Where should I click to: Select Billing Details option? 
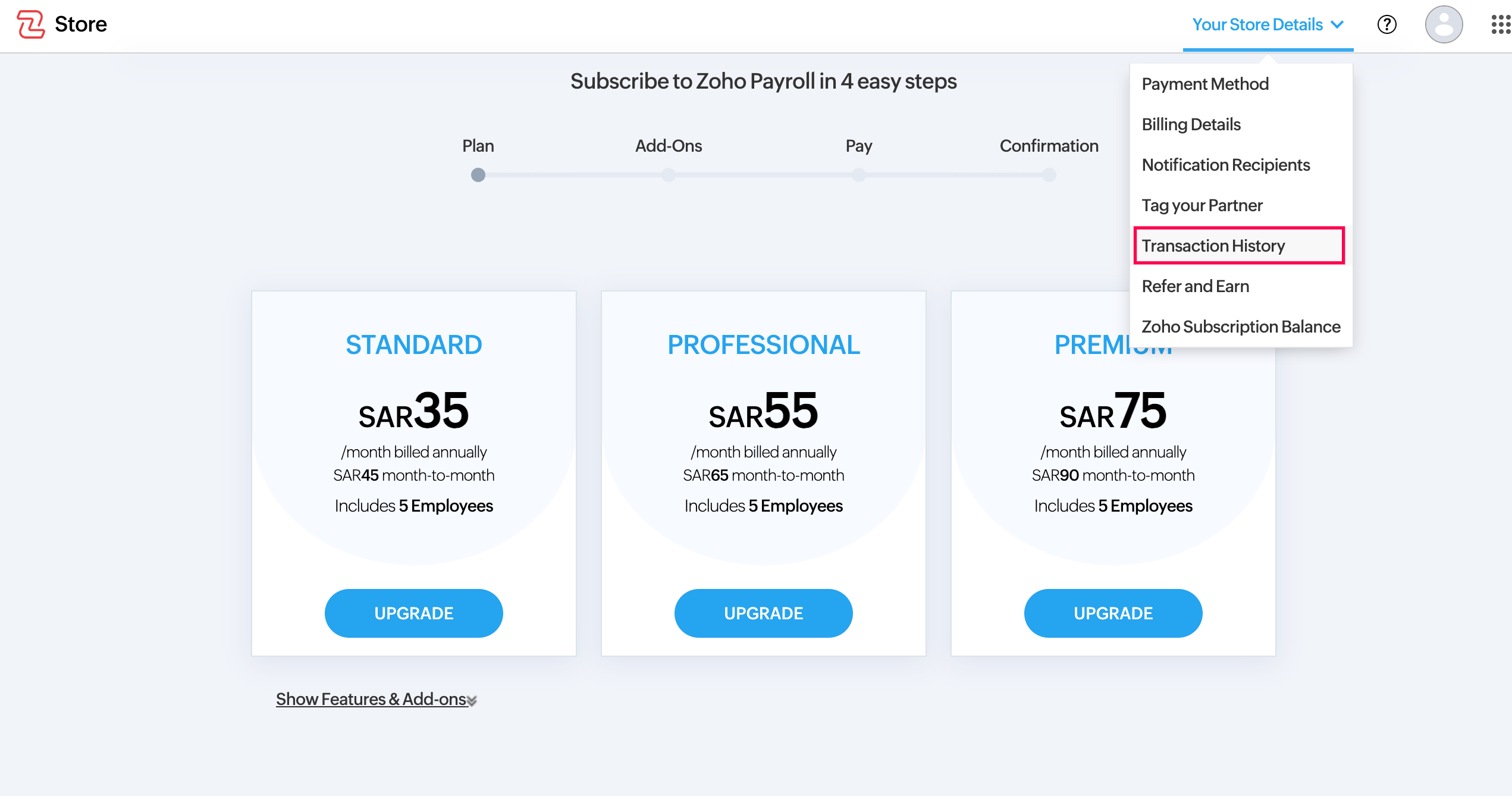tap(1191, 124)
